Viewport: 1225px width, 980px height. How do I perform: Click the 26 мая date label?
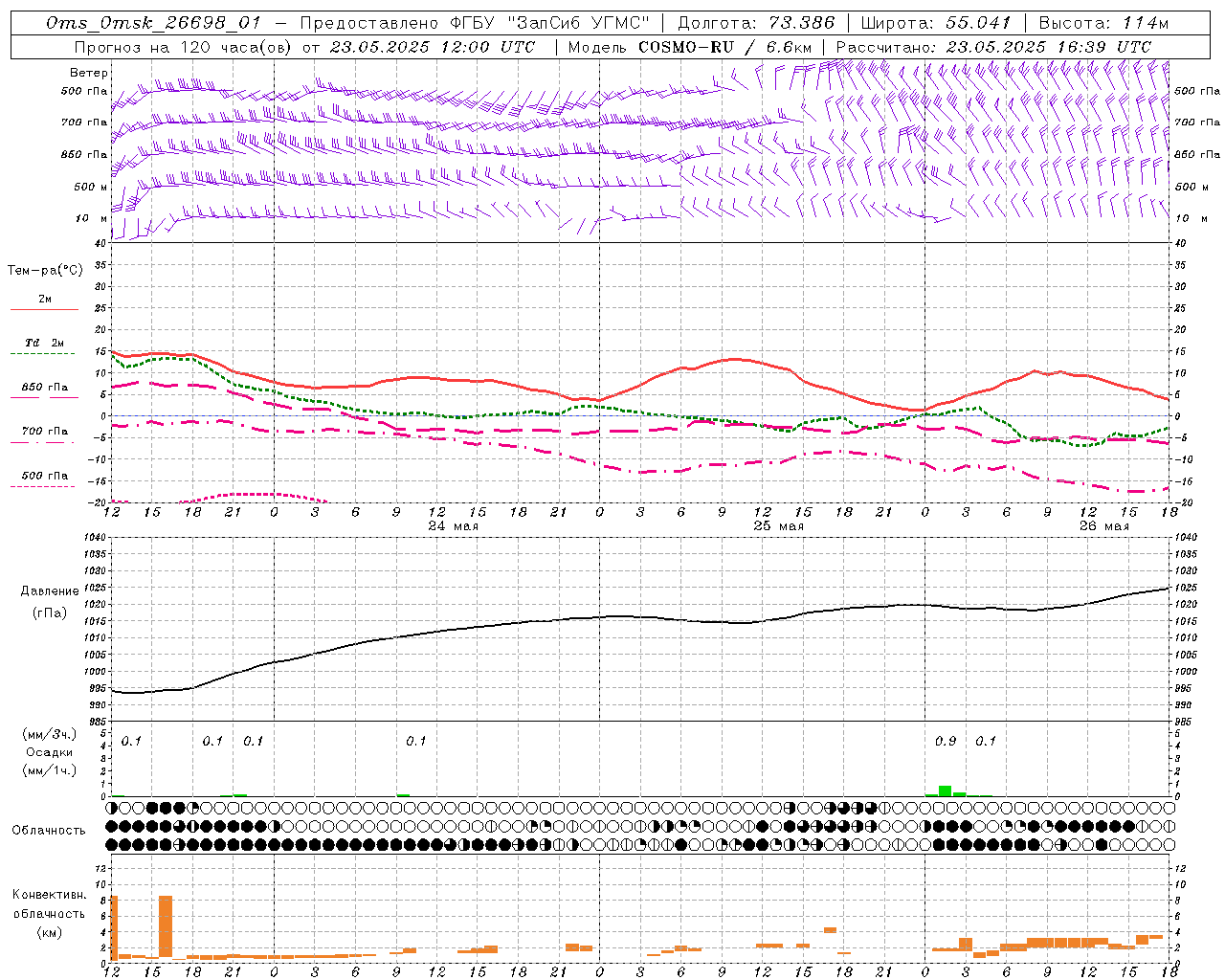click(x=1104, y=526)
